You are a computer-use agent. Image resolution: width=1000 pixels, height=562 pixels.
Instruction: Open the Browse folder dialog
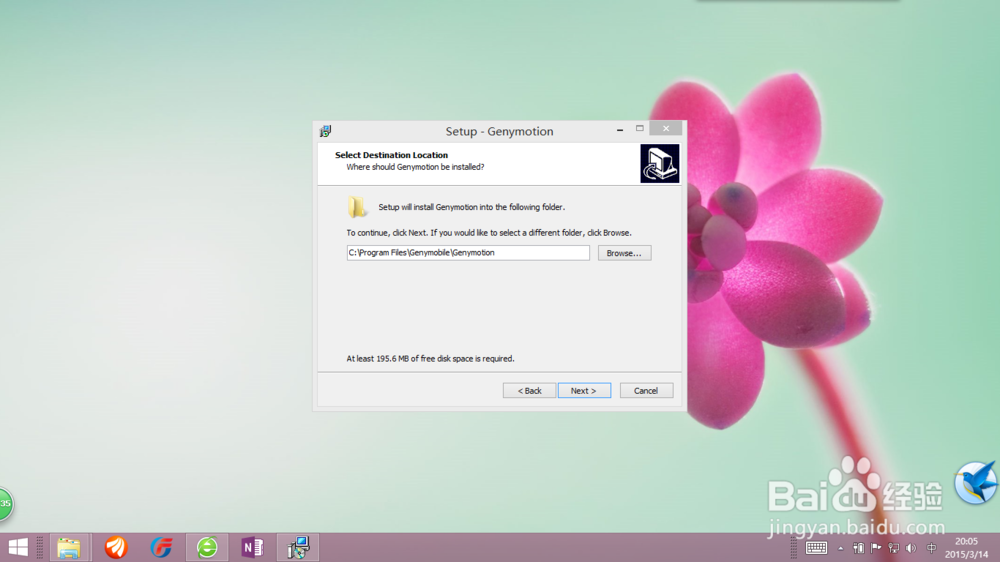click(624, 253)
